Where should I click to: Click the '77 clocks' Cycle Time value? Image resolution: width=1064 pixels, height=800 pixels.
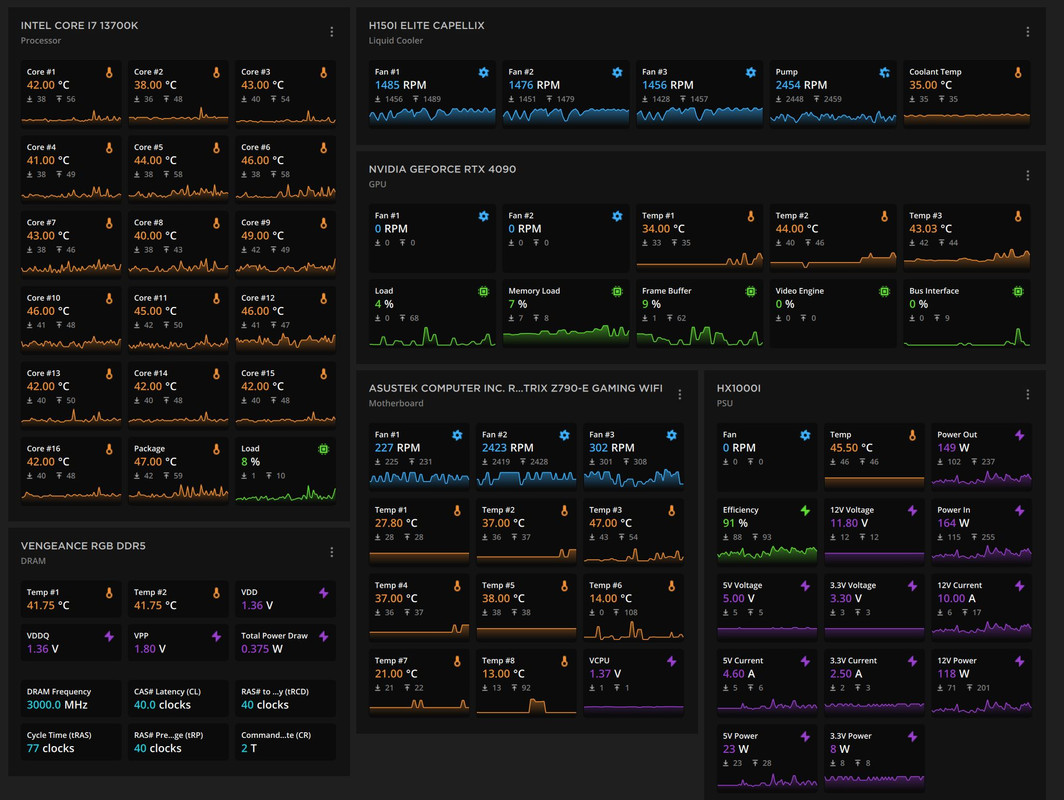pyautogui.click(x=50, y=748)
